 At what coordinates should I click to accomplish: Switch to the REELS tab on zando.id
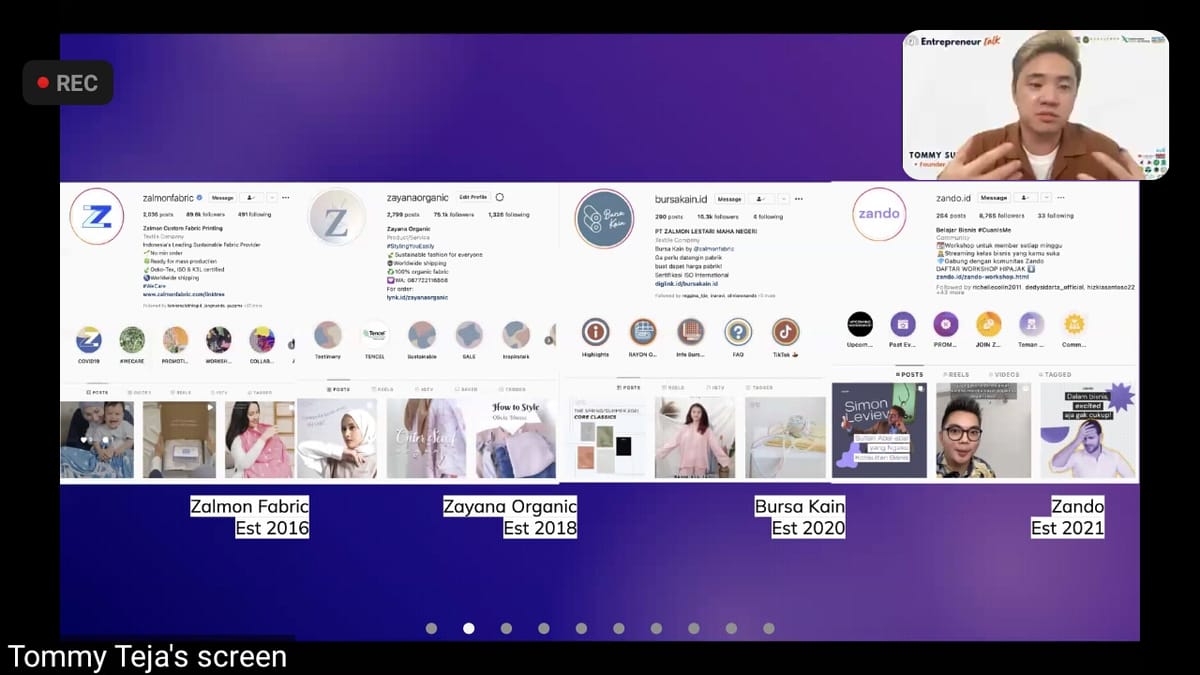tap(957, 374)
